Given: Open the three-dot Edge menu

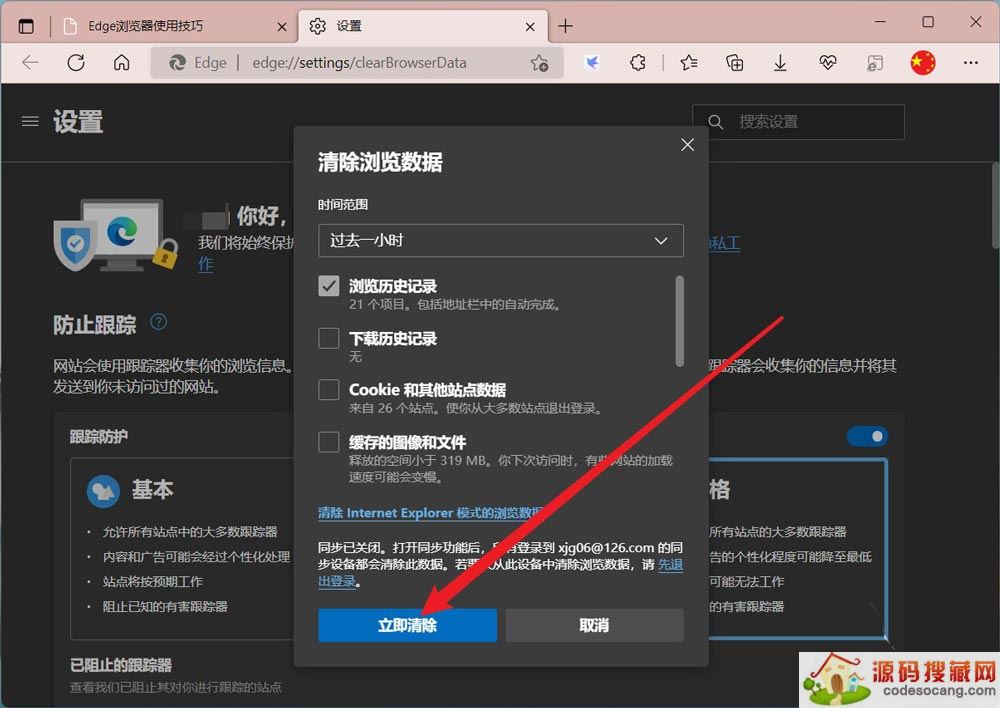Looking at the screenshot, I should coord(970,62).
